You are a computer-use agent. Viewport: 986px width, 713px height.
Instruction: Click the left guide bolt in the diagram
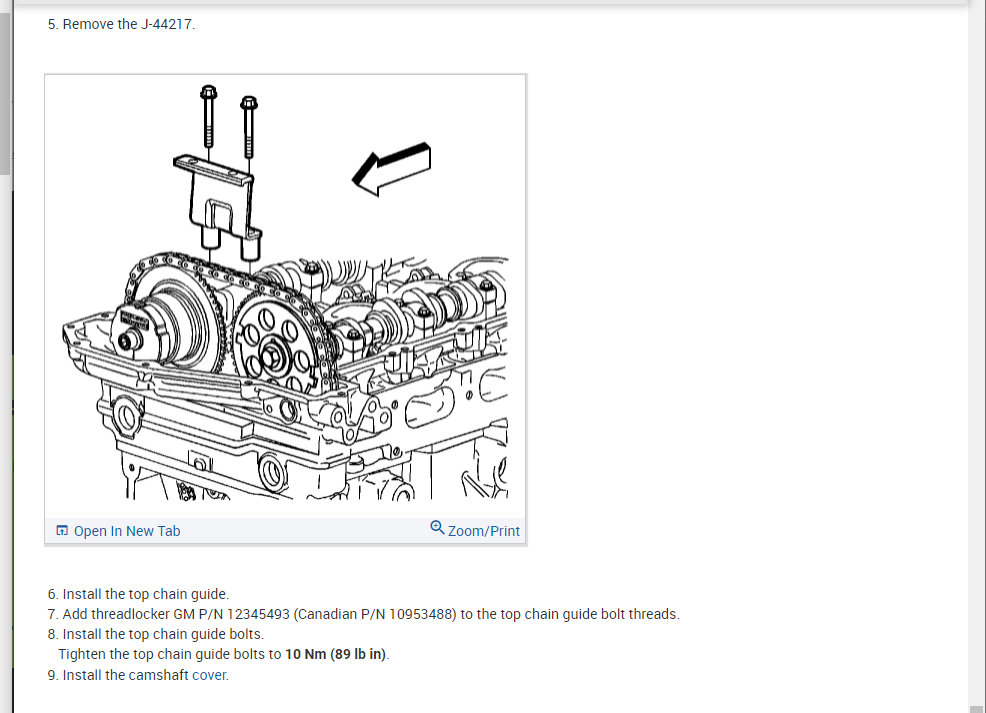209,116
